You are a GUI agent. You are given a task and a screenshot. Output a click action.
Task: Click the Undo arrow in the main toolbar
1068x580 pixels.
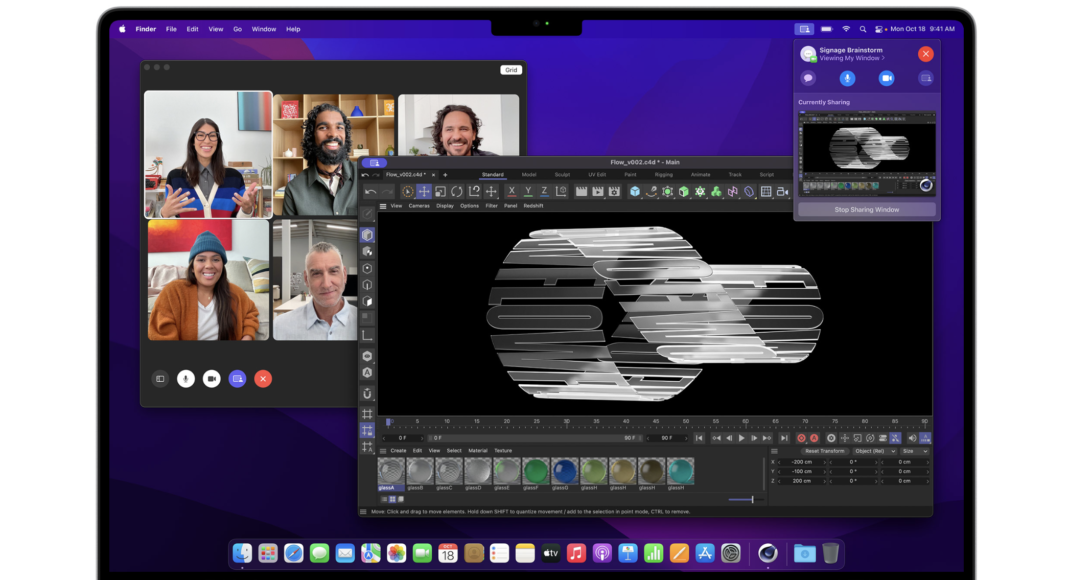[371, 192]
